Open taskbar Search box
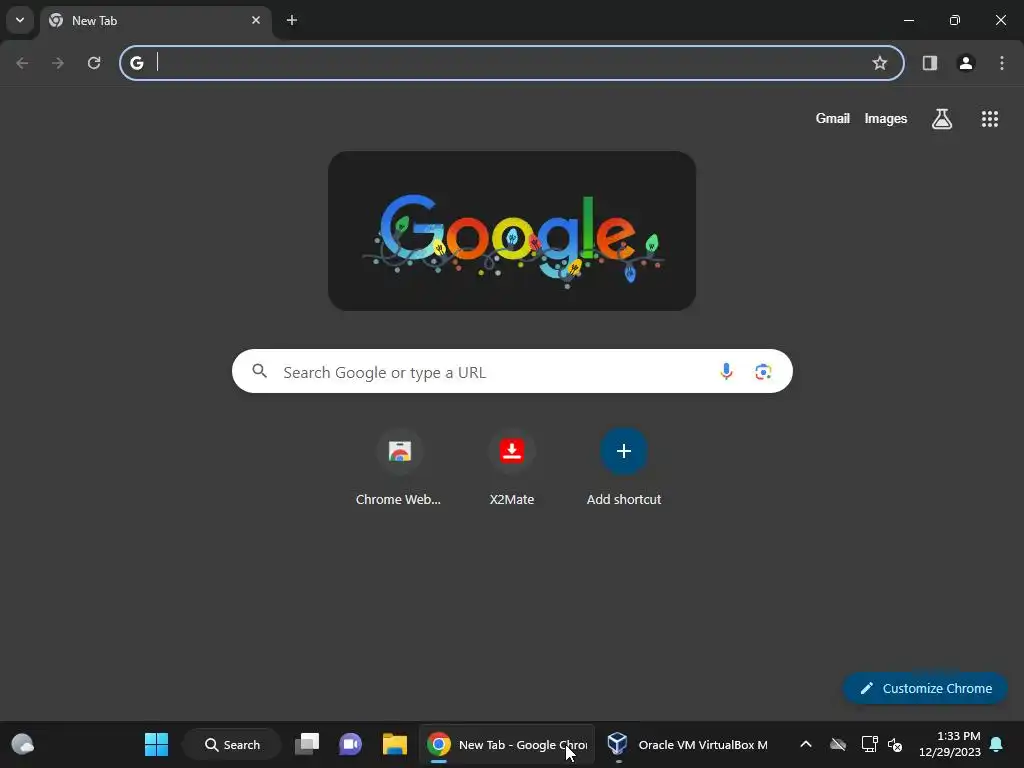This screenshot has height=768, width=1024. tap(232, 744)
